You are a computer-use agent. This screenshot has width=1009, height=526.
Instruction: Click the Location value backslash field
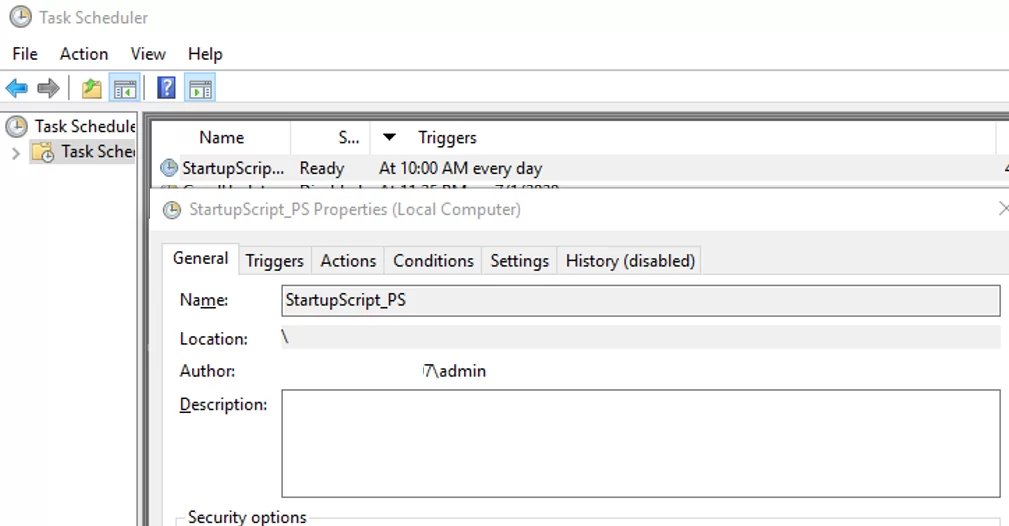click(641, 337)
